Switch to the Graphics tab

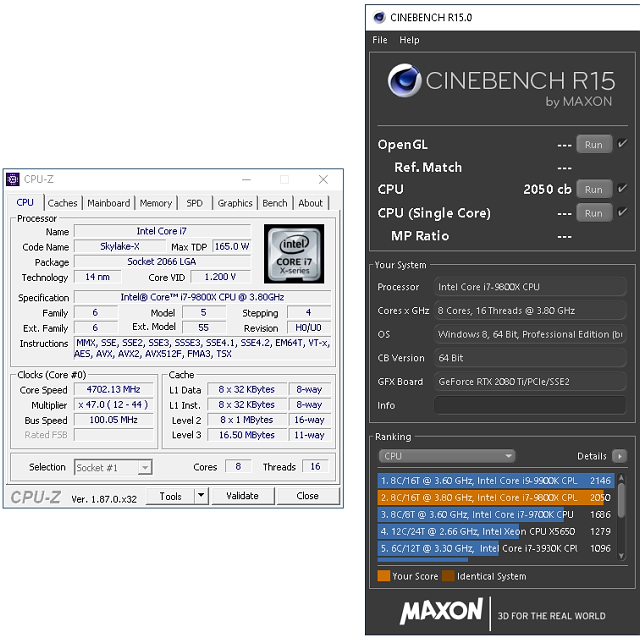pyautogui.click(x=235, y=203)
